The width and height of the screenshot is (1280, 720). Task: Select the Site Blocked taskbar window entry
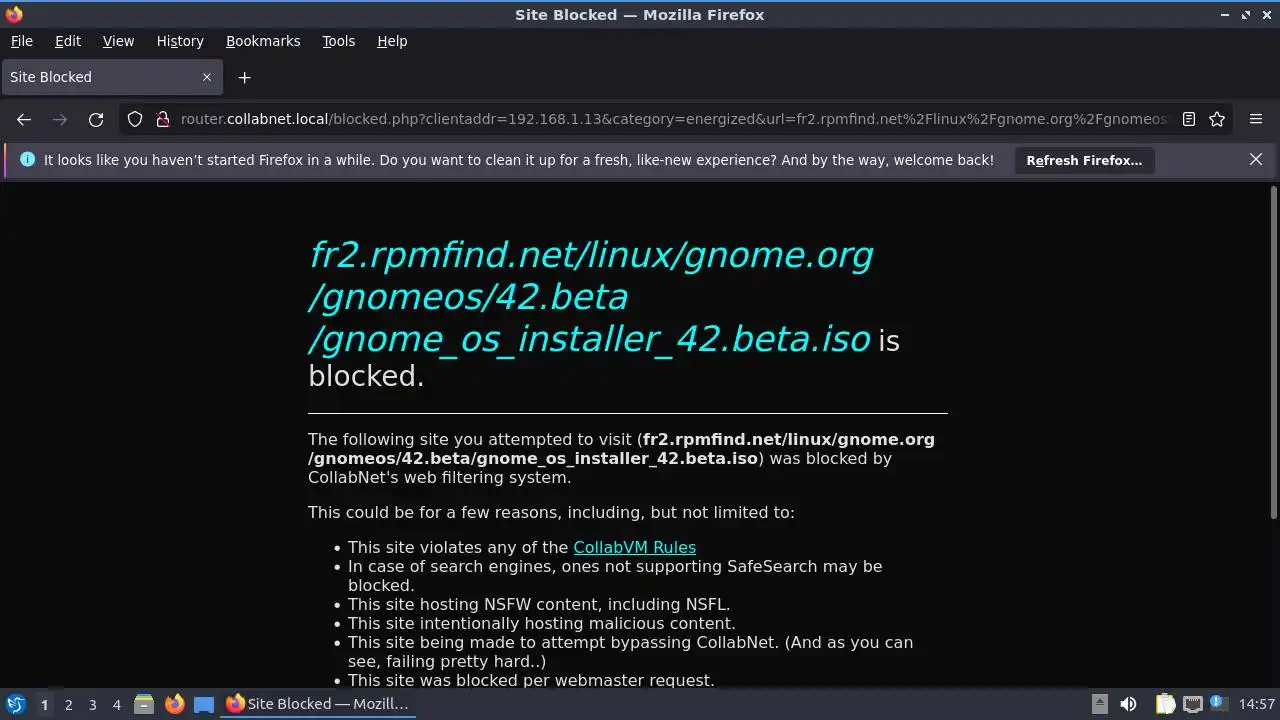pyautogui.click(x=317, y=704)
